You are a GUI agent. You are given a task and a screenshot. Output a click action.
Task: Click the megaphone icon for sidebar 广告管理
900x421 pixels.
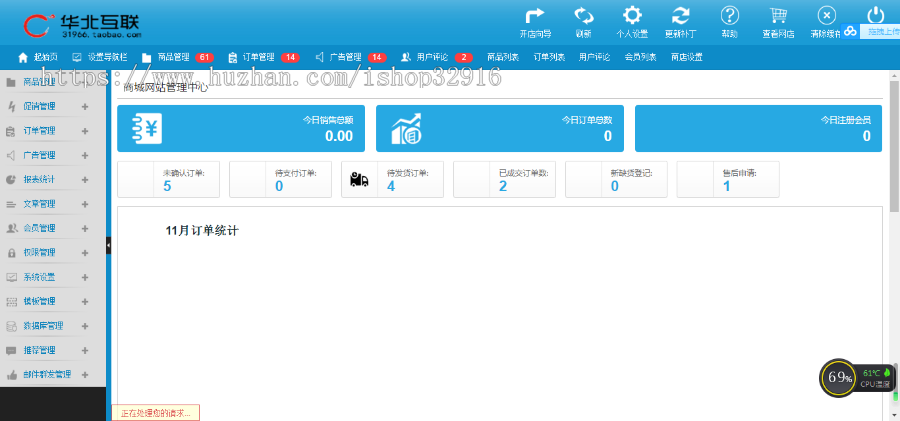click(x=10, y=155)
